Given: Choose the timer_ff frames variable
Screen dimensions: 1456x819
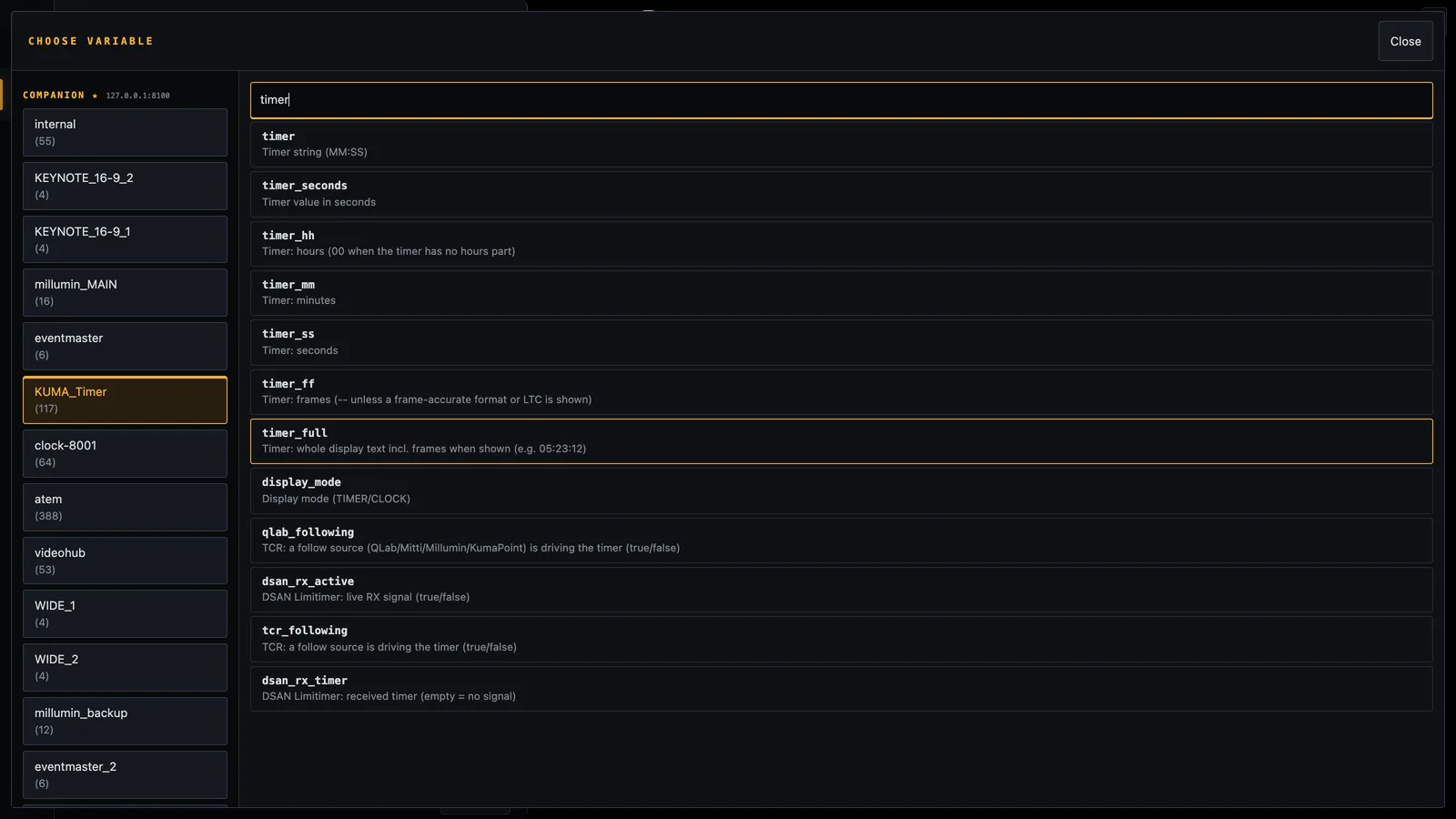Looking at the screenshot, I should (x=841, y=392).
